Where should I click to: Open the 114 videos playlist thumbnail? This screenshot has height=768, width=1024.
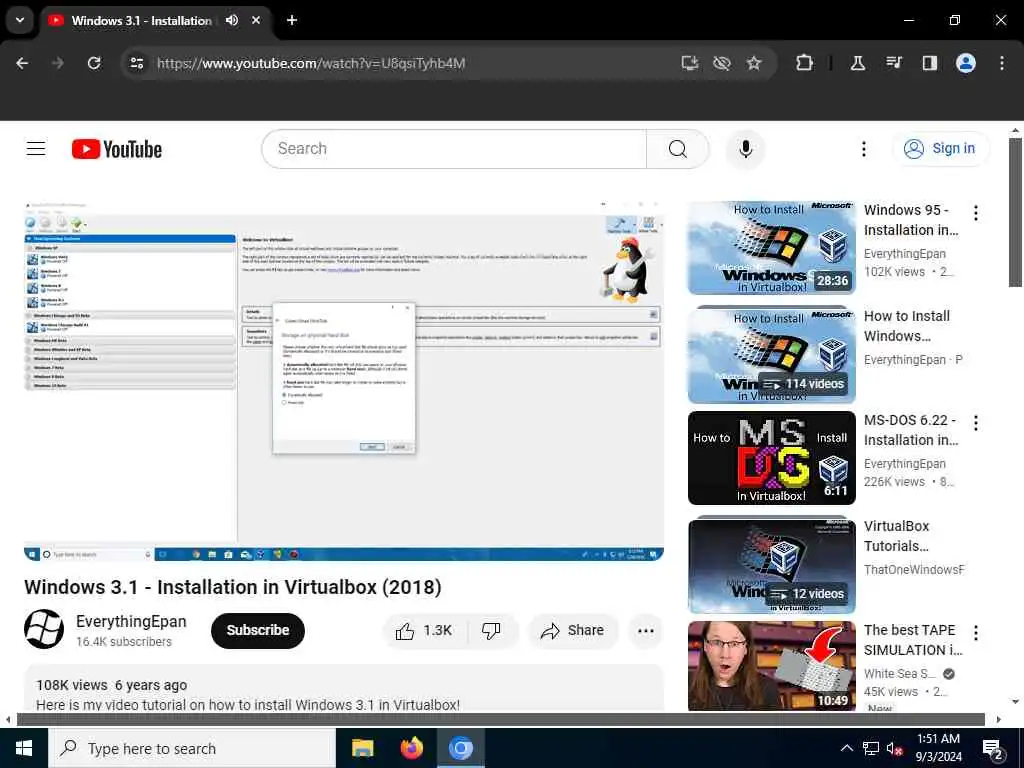[x=771, y=354]
